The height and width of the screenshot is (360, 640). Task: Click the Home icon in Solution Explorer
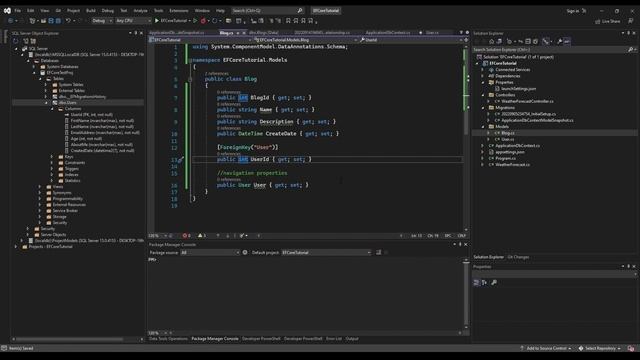491,41
